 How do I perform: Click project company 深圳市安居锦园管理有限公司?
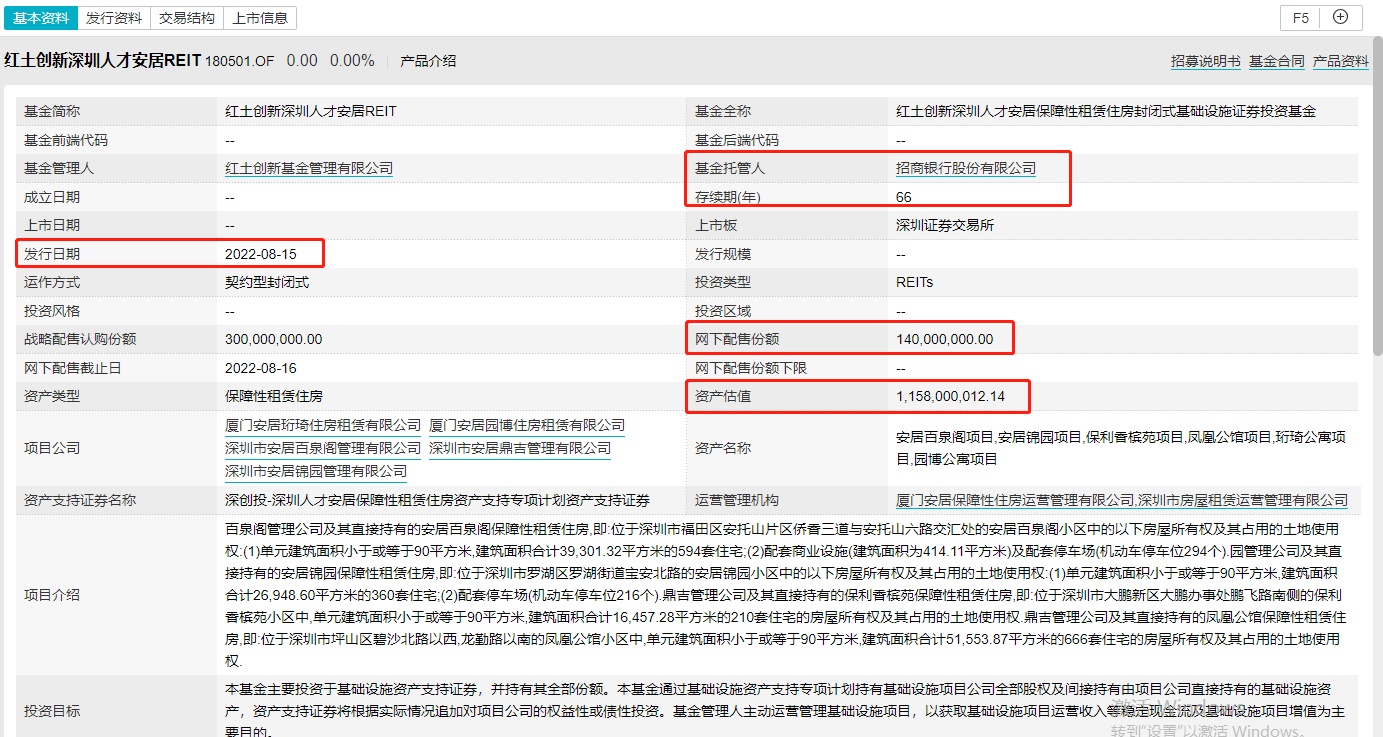(x=316, y=471)
